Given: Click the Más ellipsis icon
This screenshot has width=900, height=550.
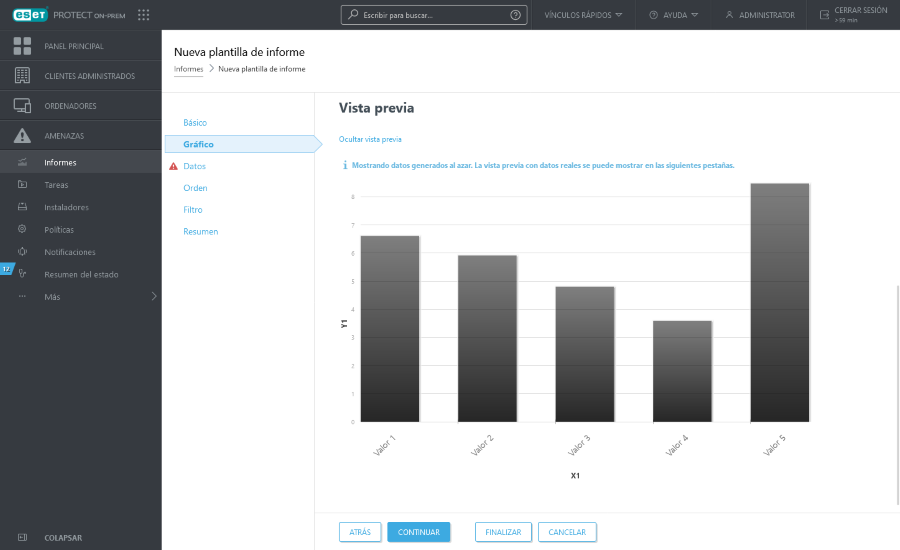Looking at the screenshot, I should coord(22,296).
